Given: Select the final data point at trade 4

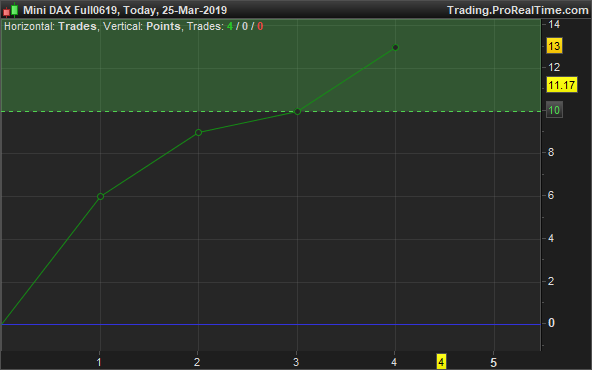Looking at the screenshot, I should click(x=395, y=48).
